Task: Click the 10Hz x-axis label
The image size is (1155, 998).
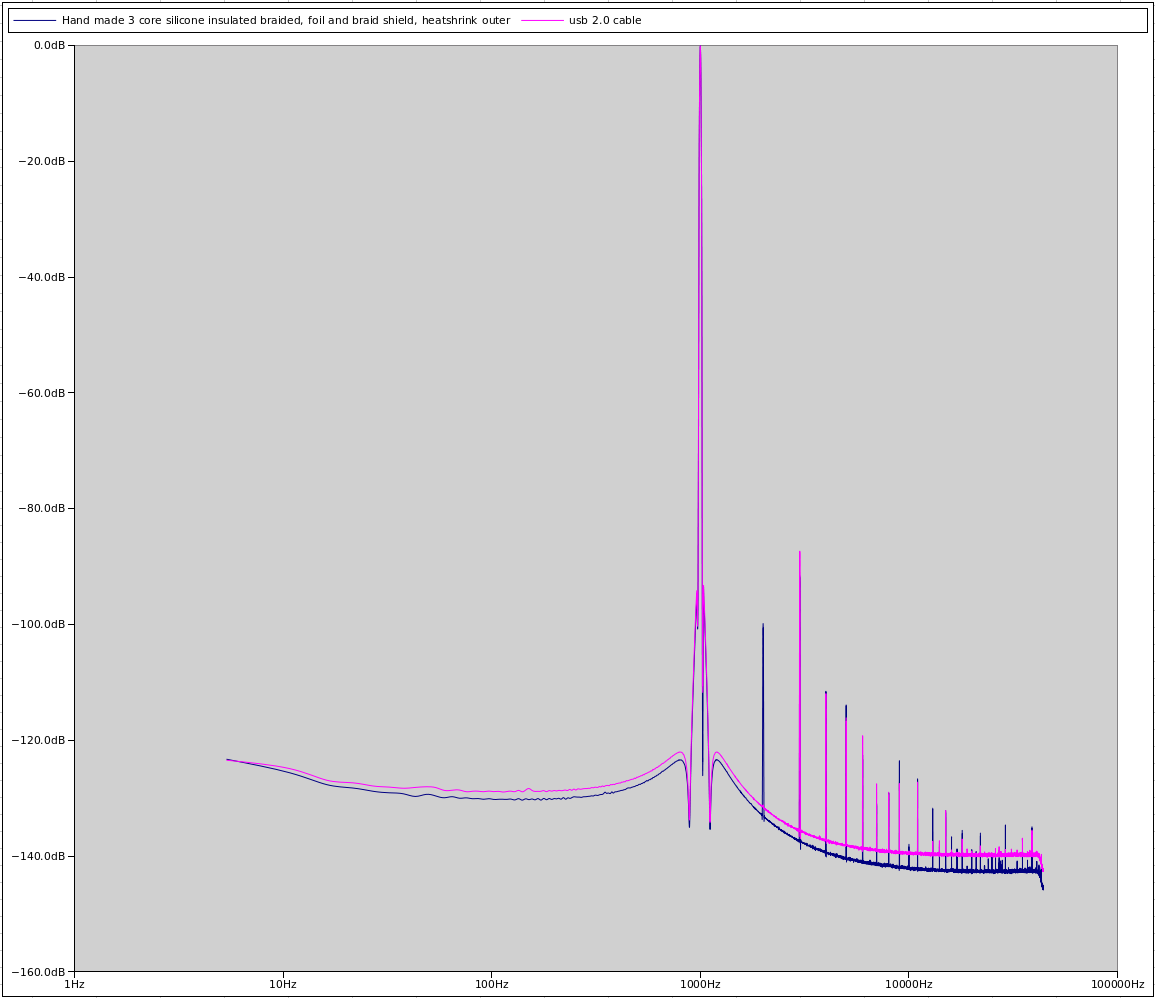Action: 283,985
